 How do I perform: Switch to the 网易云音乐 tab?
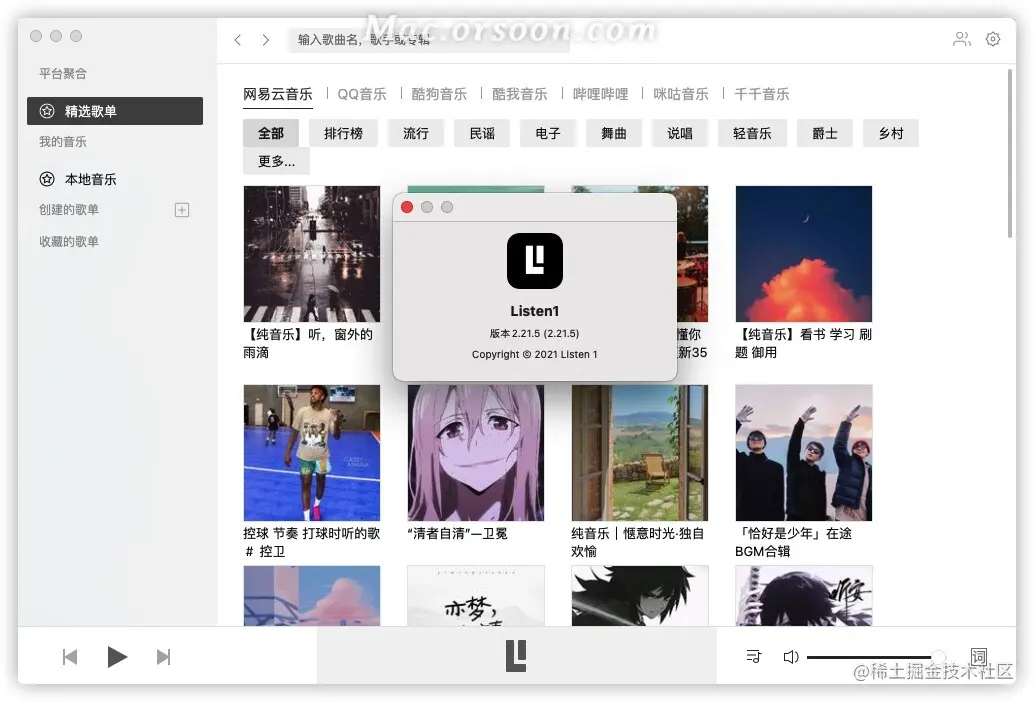[278, 94]
